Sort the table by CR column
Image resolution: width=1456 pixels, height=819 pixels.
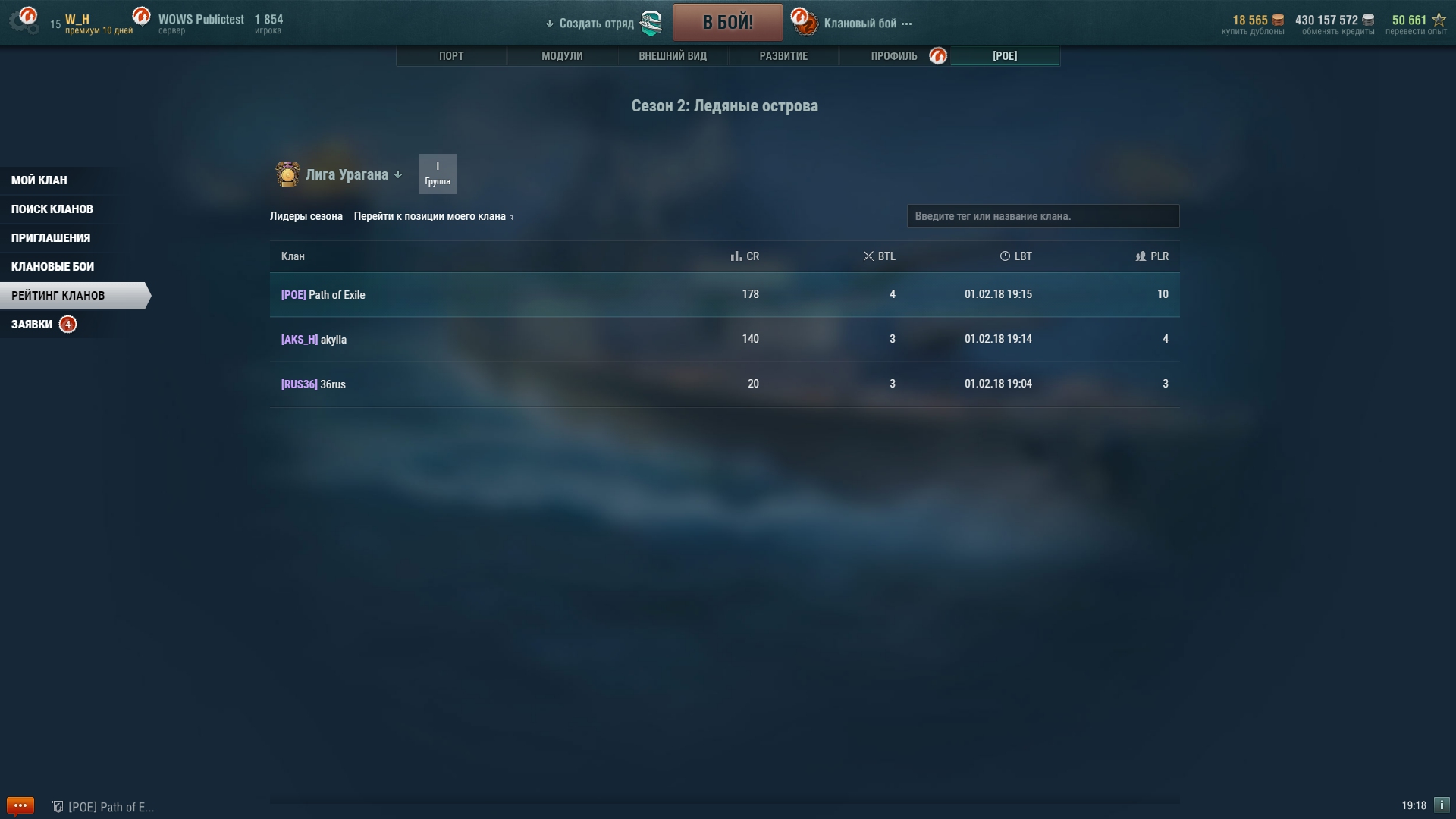click(x=745, y=256)
